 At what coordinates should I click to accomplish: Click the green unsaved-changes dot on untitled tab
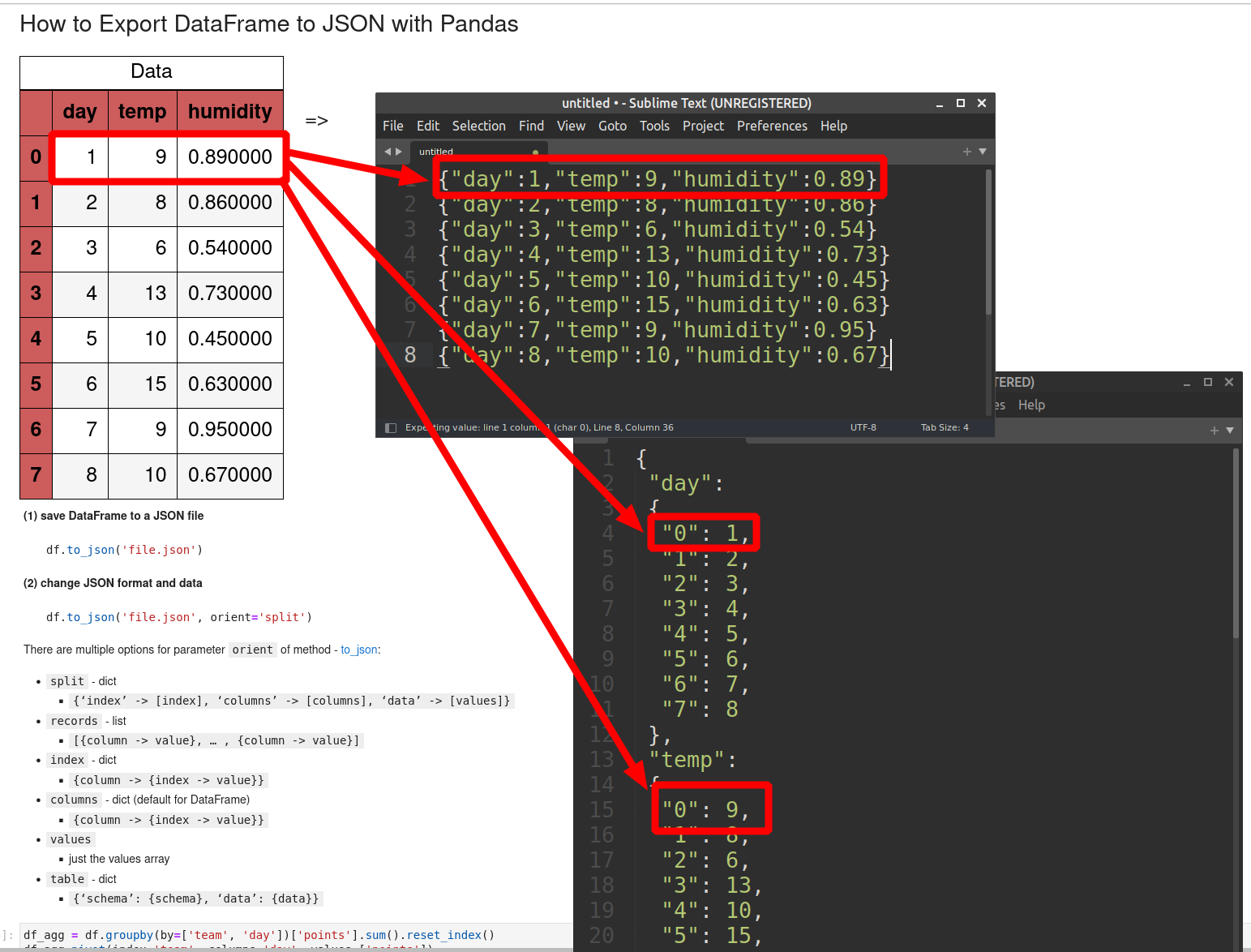535,152
